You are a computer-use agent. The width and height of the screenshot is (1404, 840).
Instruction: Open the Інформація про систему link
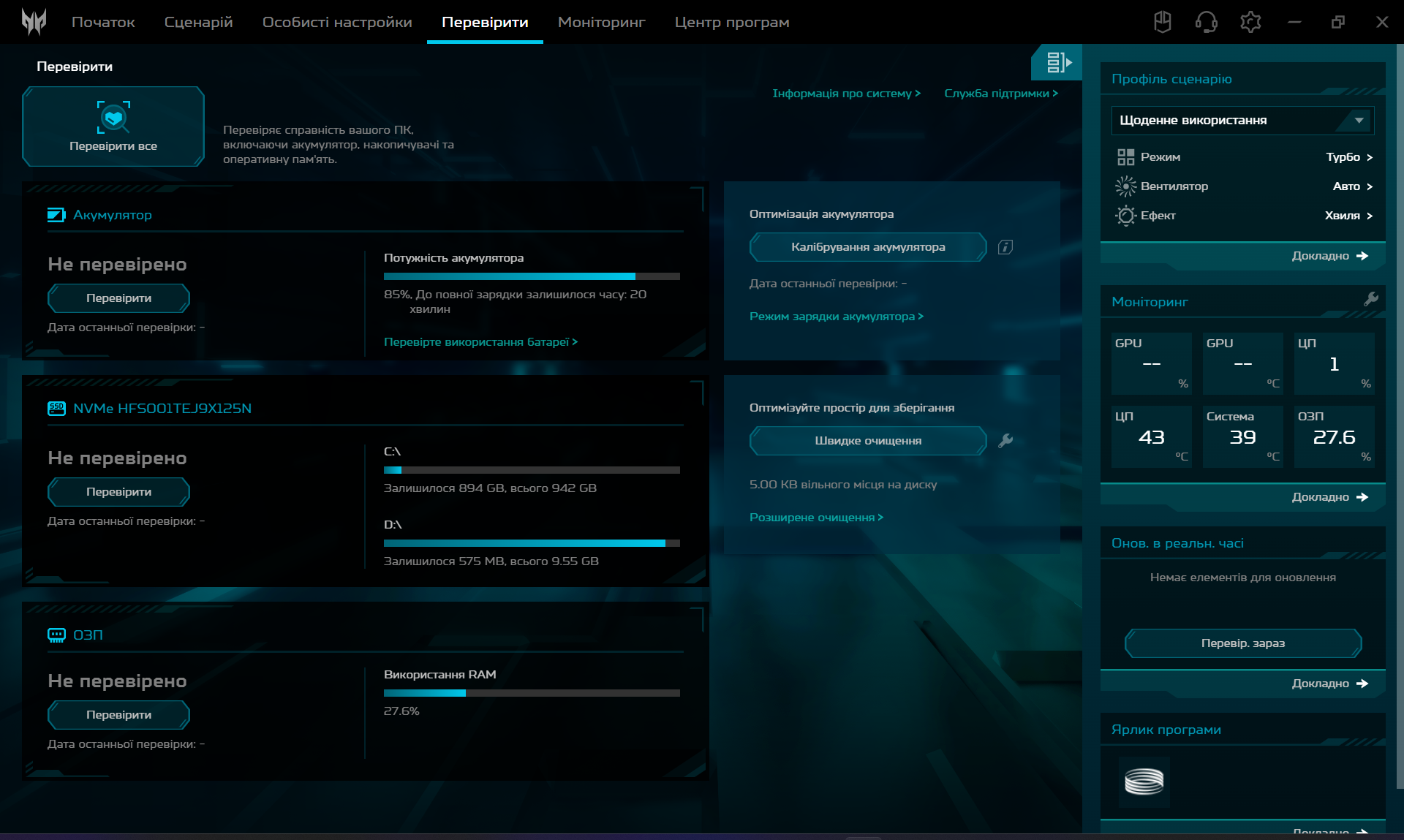click(846, 93)
